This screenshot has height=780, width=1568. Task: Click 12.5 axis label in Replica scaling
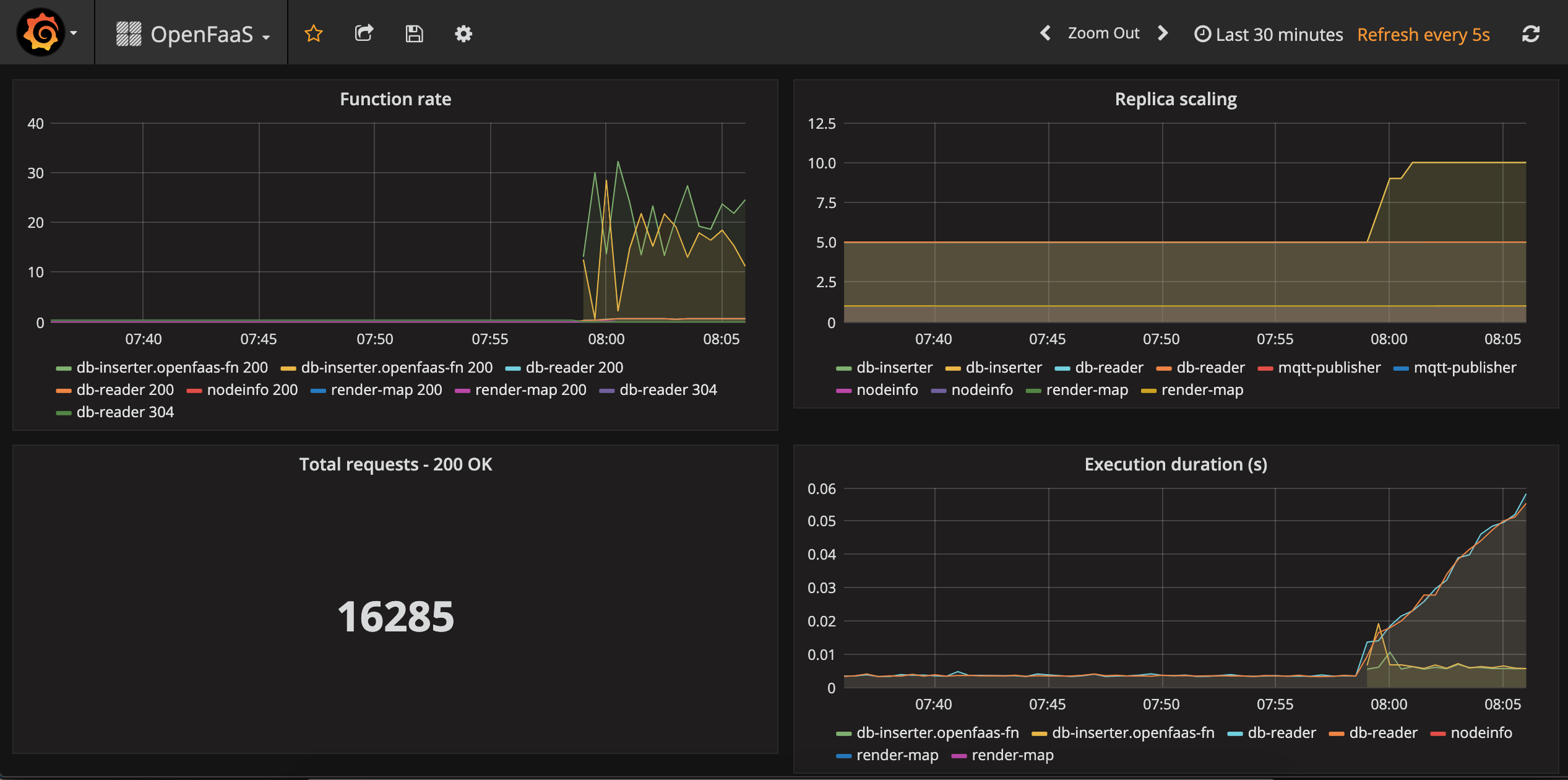coord(821,124)
